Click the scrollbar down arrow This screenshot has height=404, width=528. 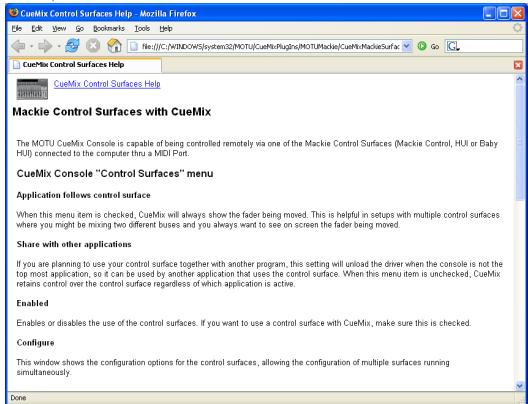(x=519, y=386)
